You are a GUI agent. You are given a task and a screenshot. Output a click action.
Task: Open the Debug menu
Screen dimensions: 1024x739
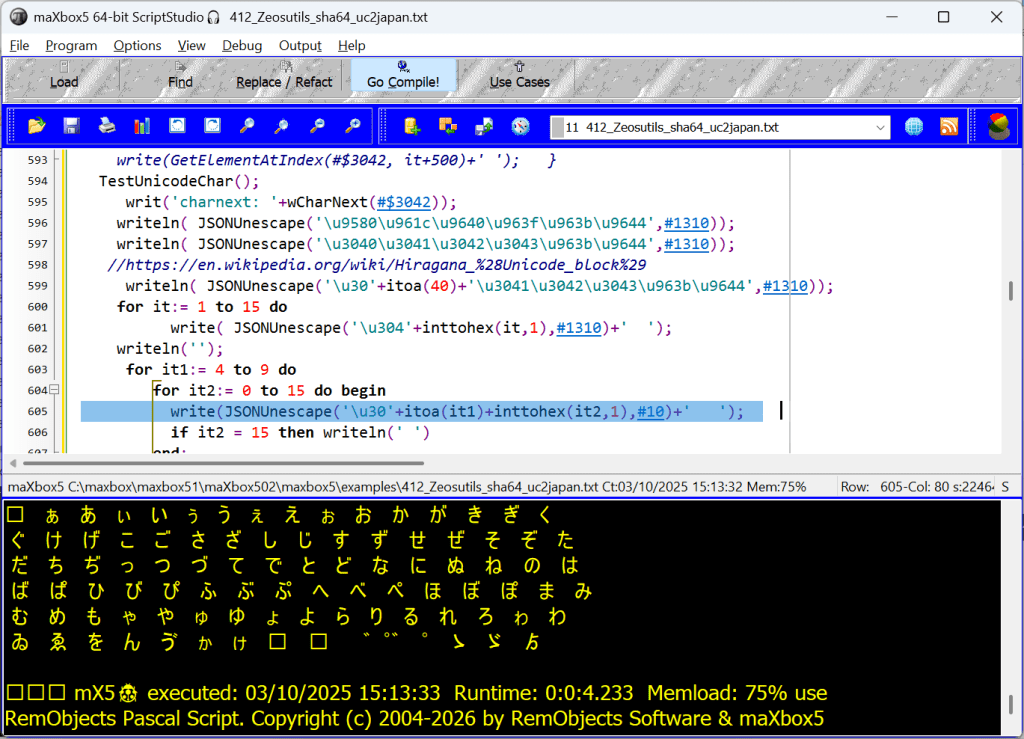242,45
